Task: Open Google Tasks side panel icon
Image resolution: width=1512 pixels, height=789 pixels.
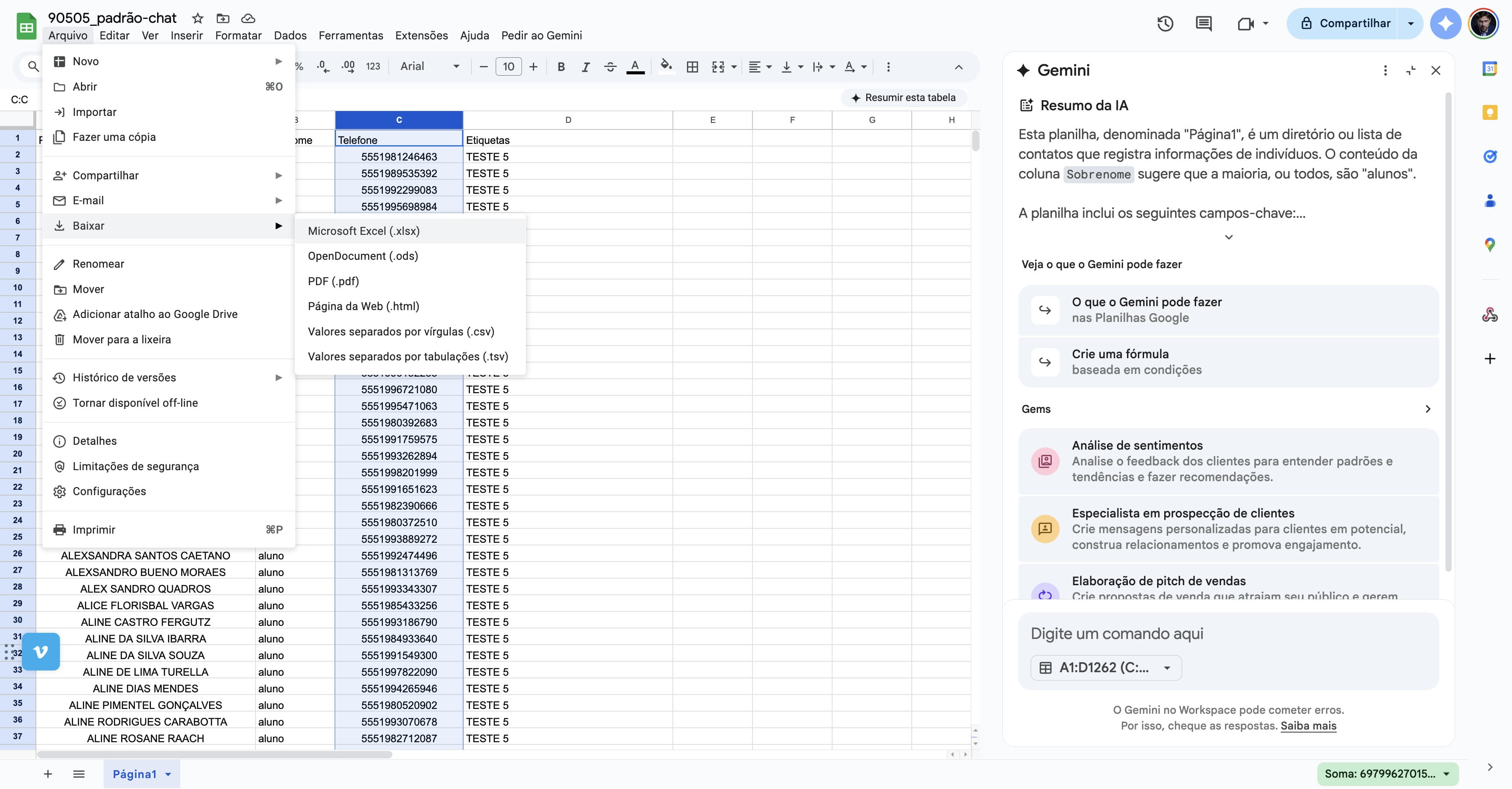Action: (1490, 157)
